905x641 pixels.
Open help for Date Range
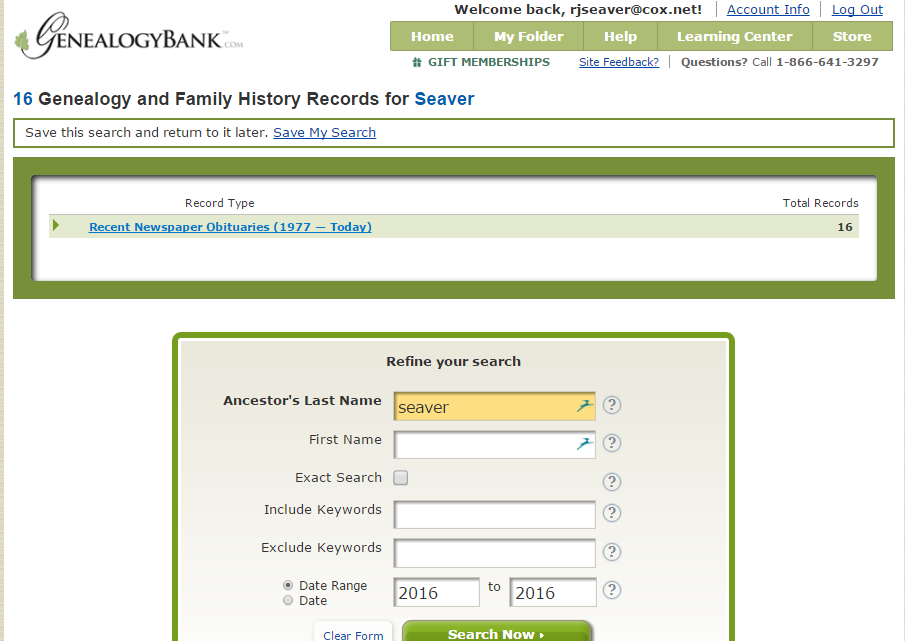(x=611, y=590)
